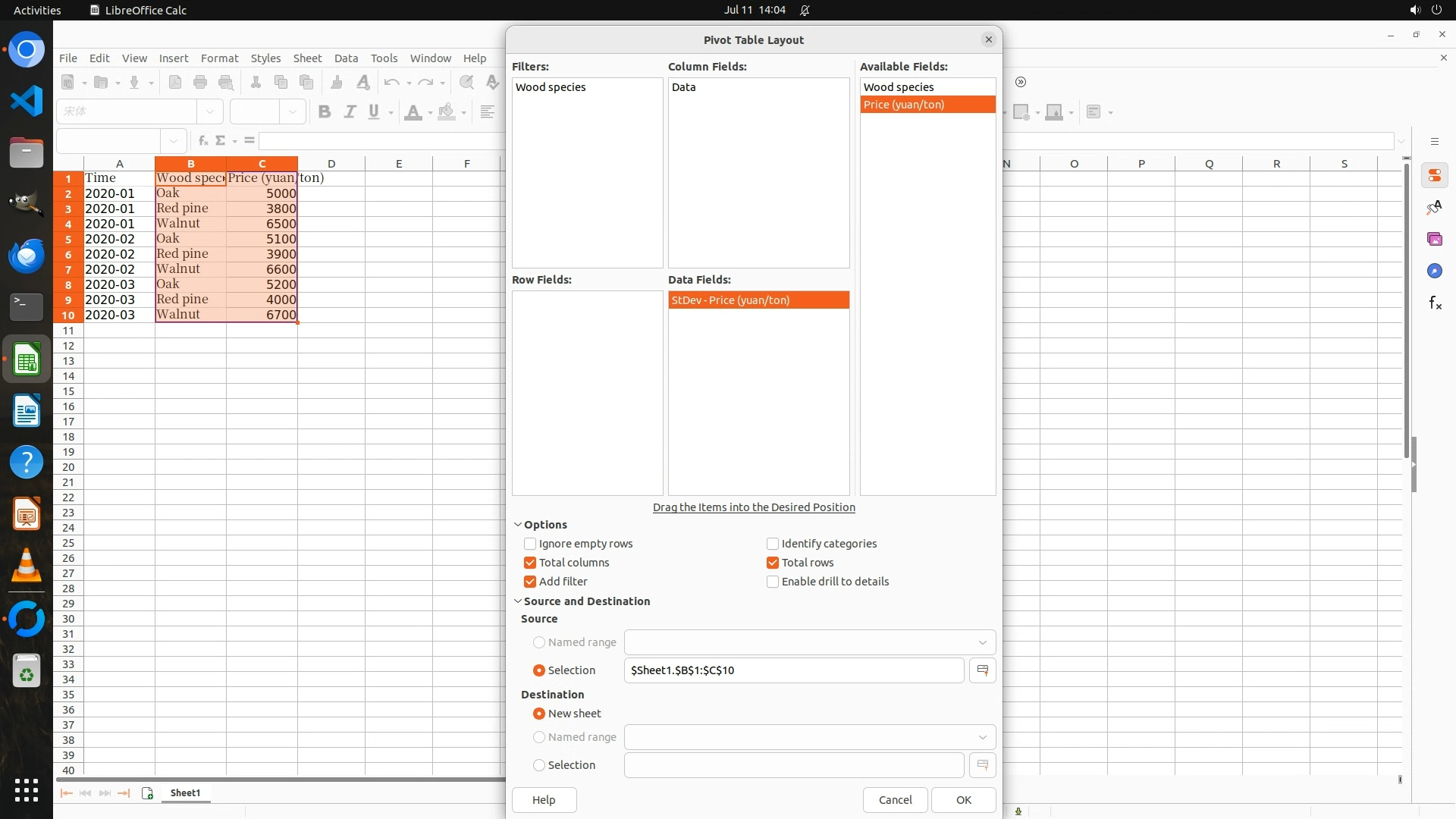
Task: Click the Italic formatting icon
Action: coord(350,112)
